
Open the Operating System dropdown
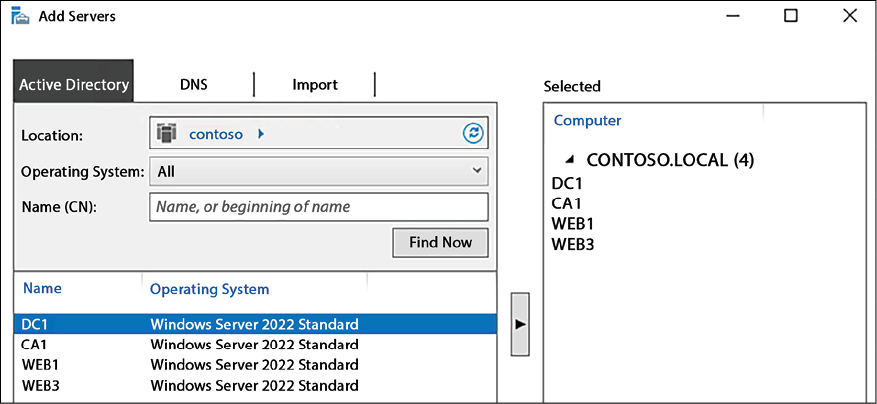(319, 171)
